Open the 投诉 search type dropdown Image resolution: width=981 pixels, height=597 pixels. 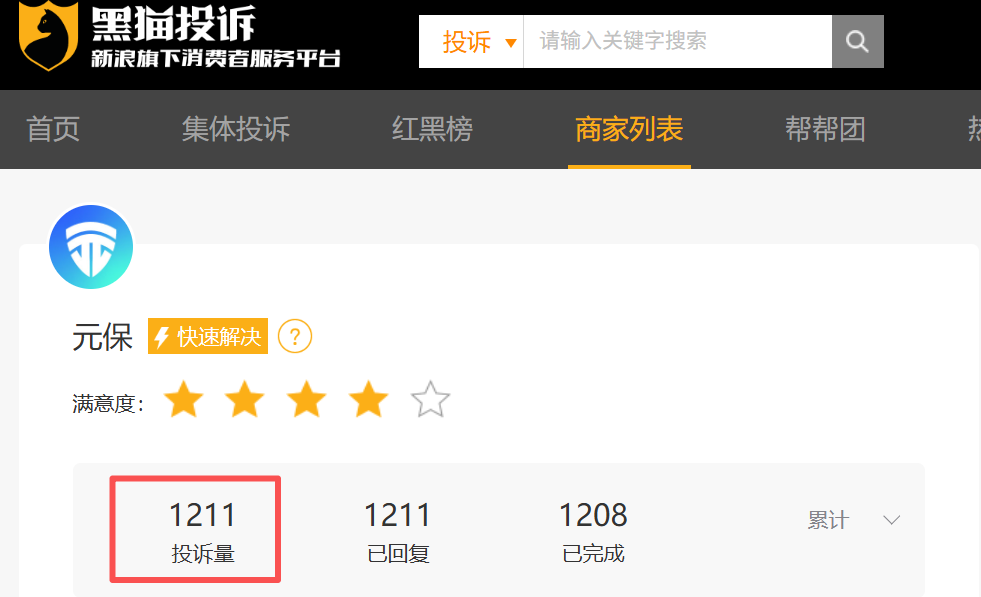point(471,41)
